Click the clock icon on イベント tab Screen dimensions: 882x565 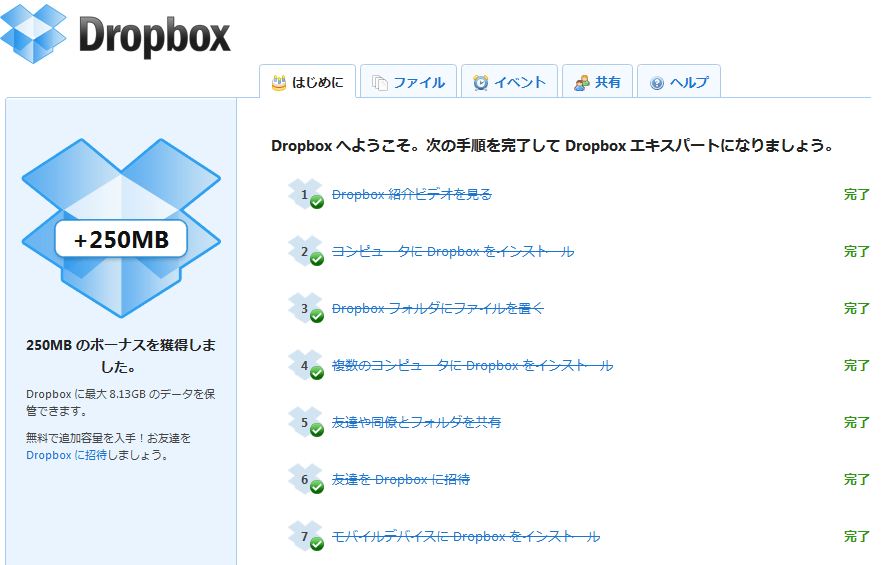480,83
